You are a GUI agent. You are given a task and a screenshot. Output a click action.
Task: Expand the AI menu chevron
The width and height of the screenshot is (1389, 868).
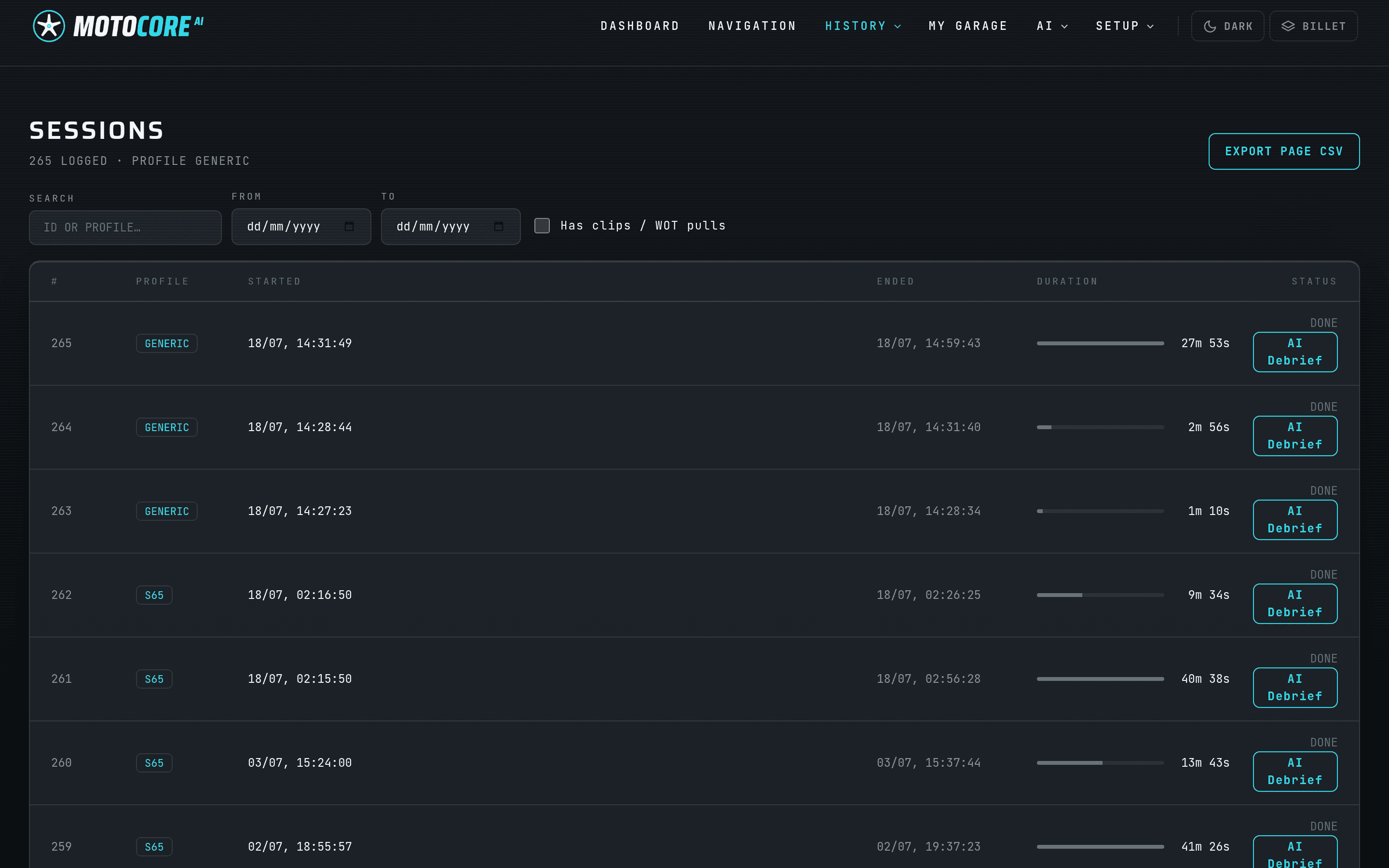pos(1064,27)
